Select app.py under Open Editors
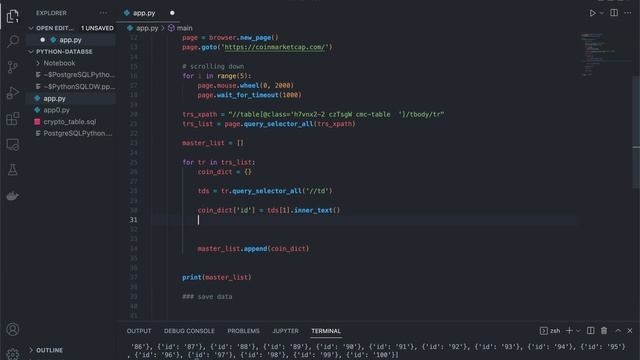The height and width of the screenshot is (360, 640). [70, 40]
